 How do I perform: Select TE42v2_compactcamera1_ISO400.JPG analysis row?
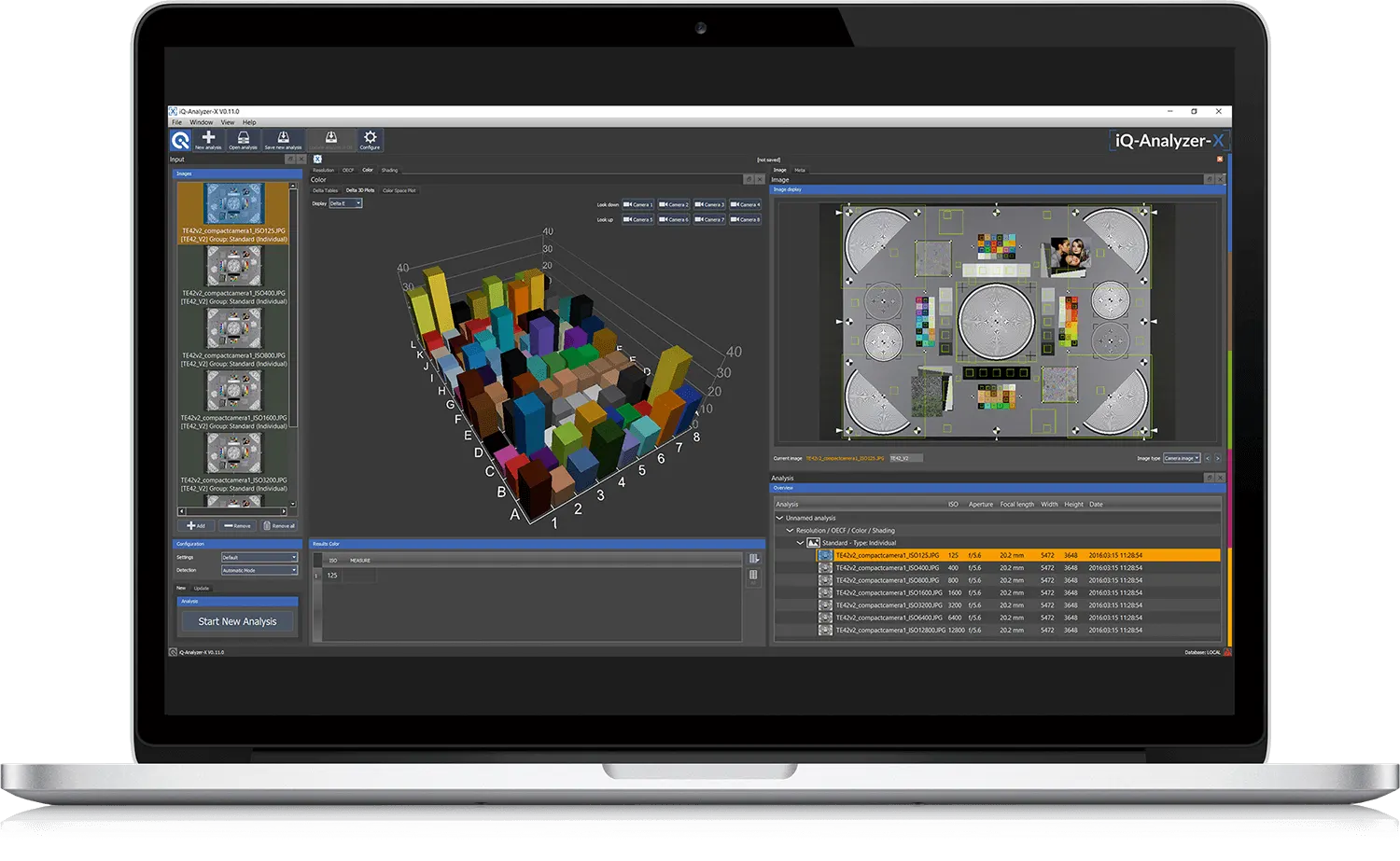click(x=1019, y=568)
